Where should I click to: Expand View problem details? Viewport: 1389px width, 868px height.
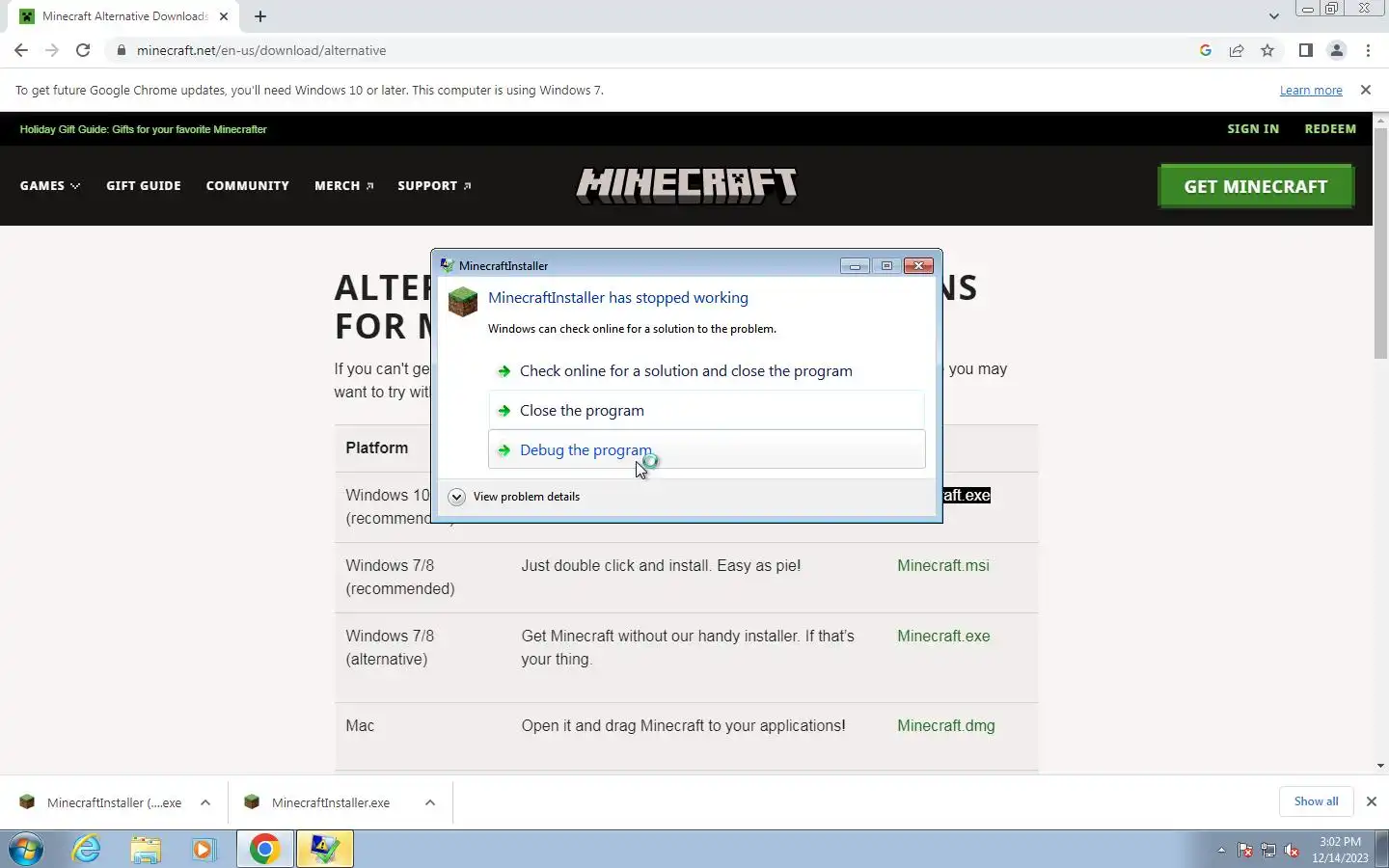[514, 497]
